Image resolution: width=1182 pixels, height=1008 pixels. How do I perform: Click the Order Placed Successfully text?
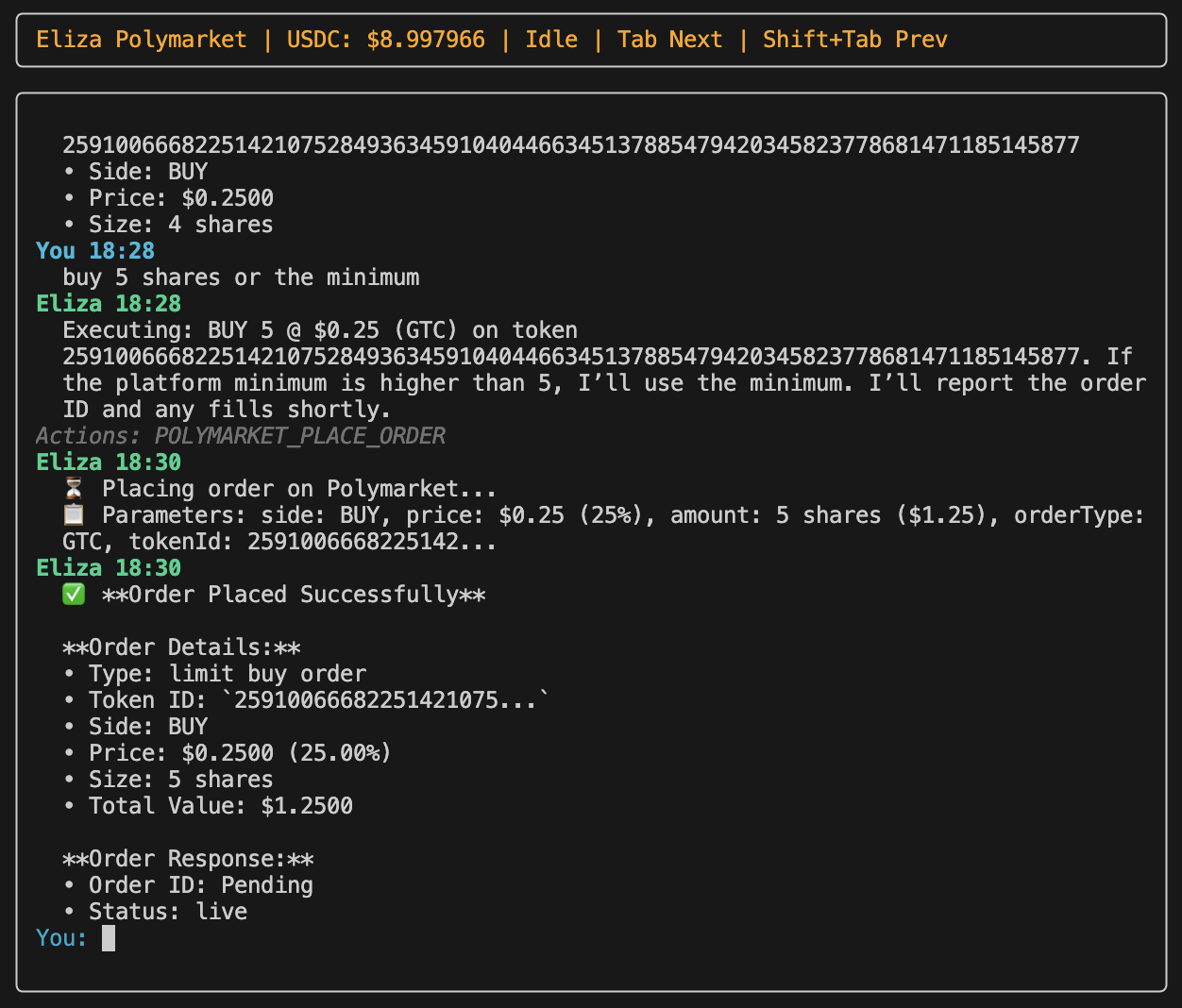pos(294,595)
